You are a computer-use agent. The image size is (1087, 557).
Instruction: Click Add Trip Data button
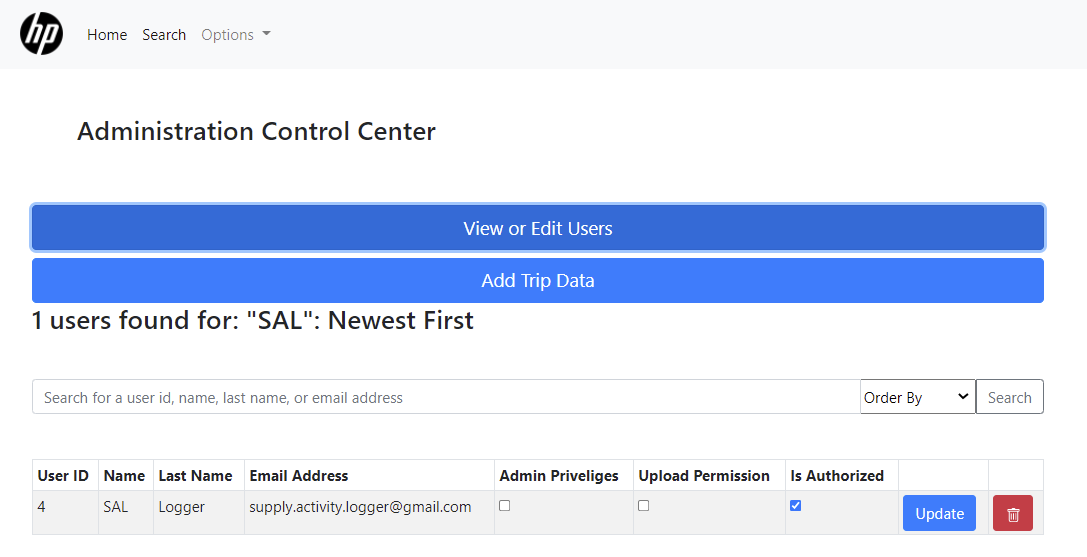point(538,281)
